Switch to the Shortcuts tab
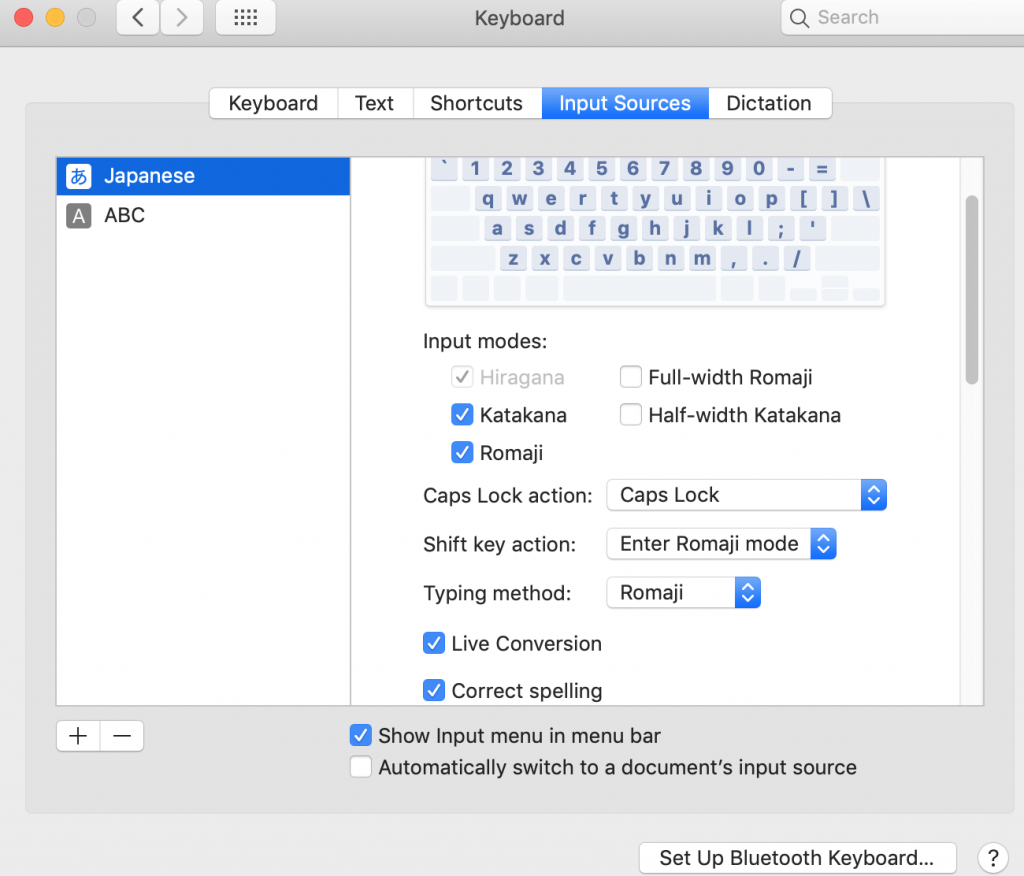The height and width of the screenshot is (876, 1024). (476, 103)
